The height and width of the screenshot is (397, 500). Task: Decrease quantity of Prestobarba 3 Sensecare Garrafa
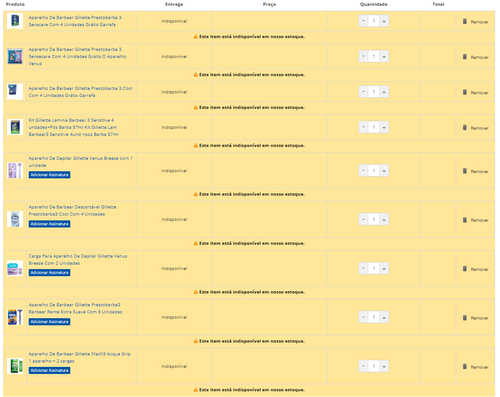pos(363,21)
